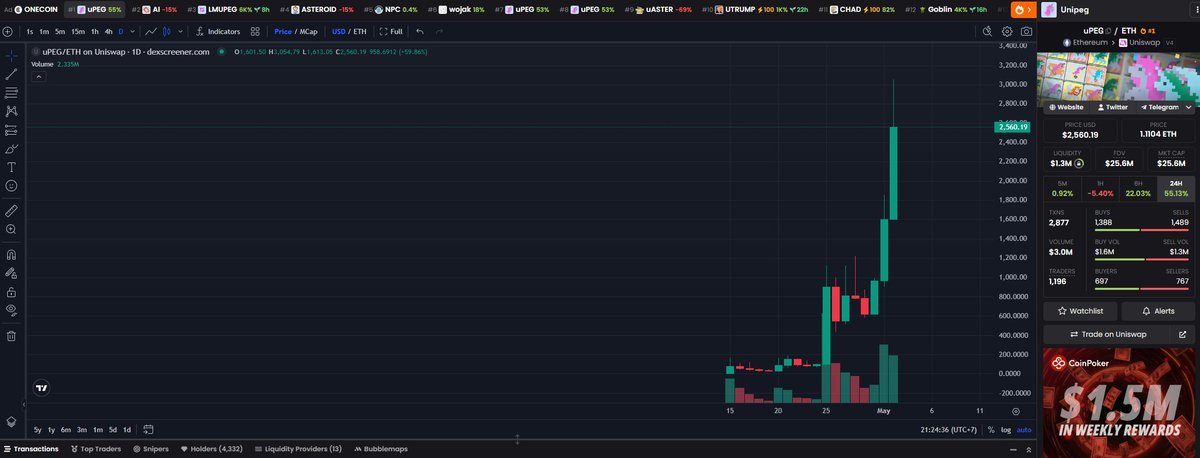Expand more timeframe intervals dropdown
Screen dimensions: 1200x458
tap(134, 31)
